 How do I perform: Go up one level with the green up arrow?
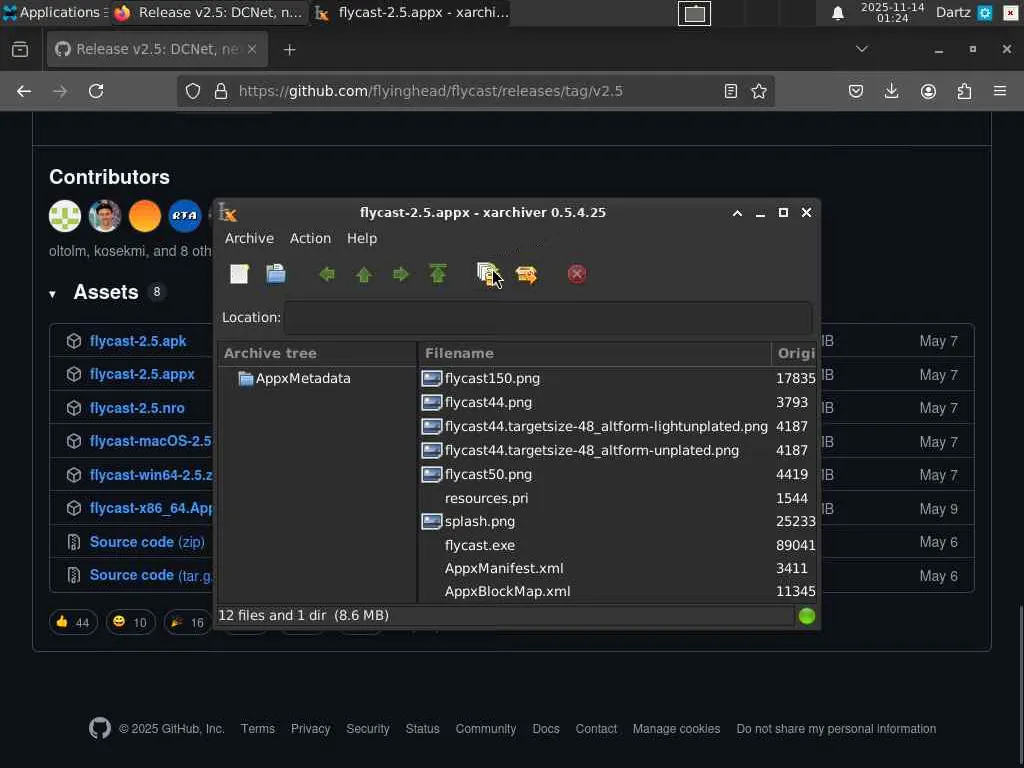[364, 274]
